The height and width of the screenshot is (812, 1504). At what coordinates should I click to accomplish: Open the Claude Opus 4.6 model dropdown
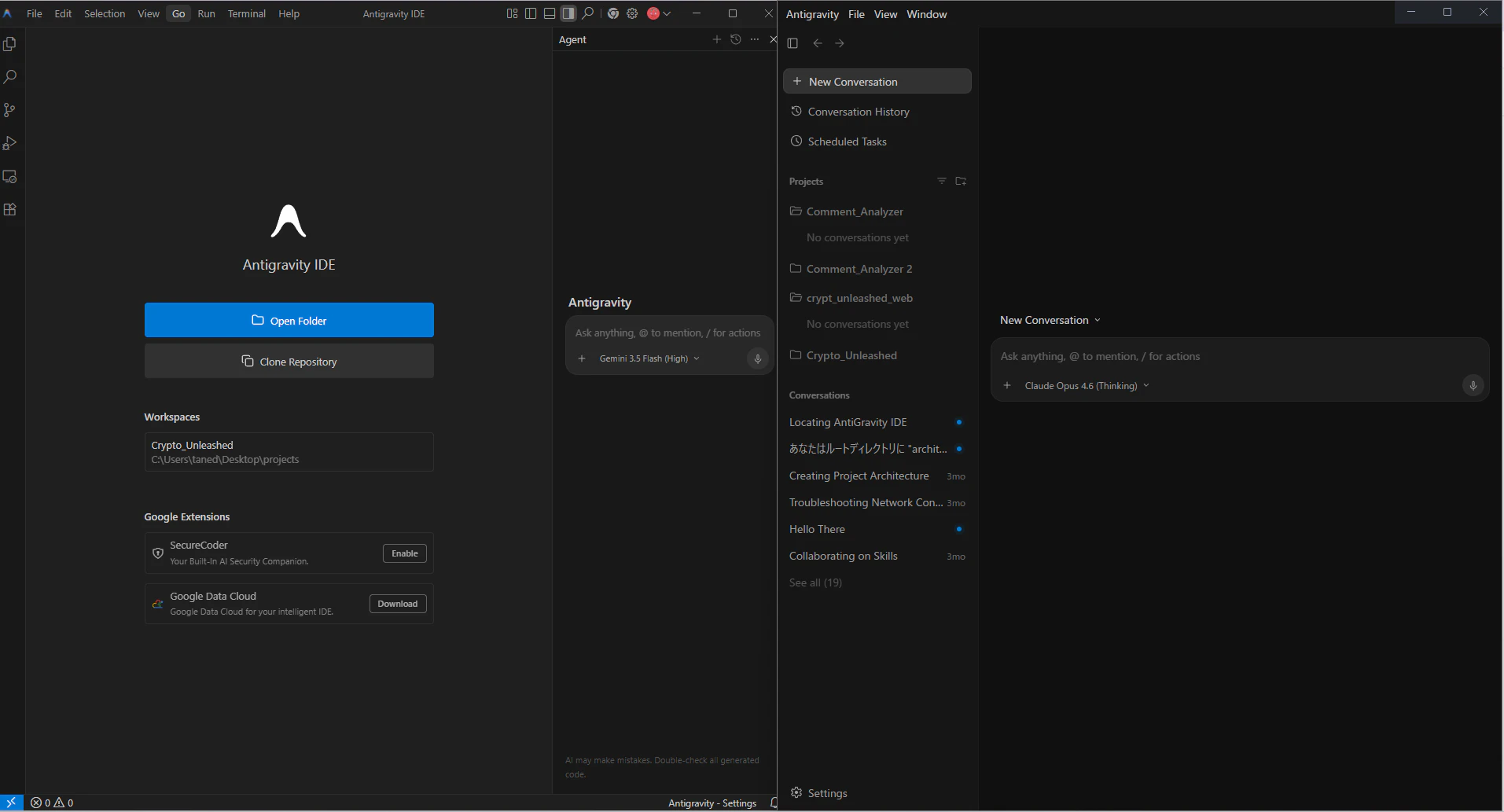(1087, 386)
